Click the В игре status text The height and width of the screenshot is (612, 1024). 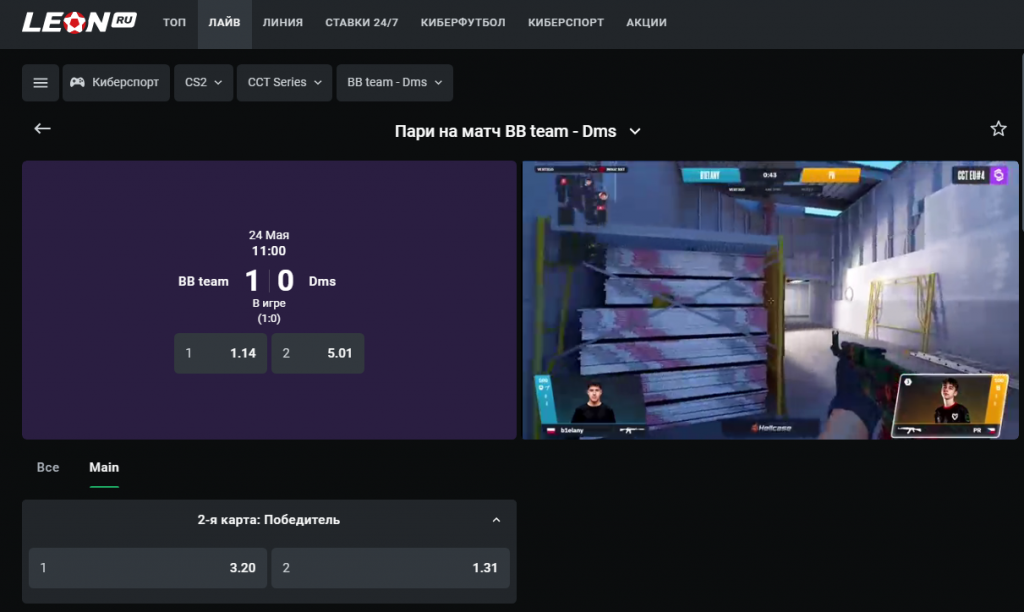[269, 304]
